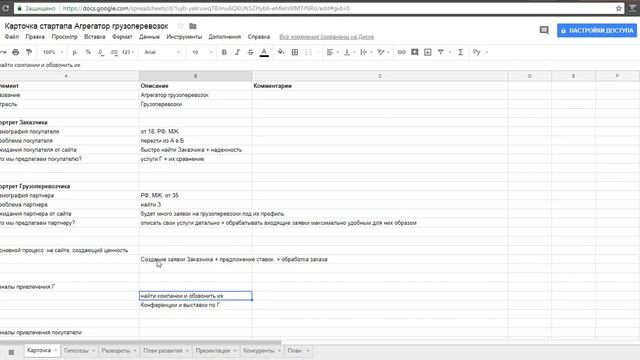Screen dimensions: 640x360
Task: Bookmark page with the browser star icon
Action: click(619, 8)
